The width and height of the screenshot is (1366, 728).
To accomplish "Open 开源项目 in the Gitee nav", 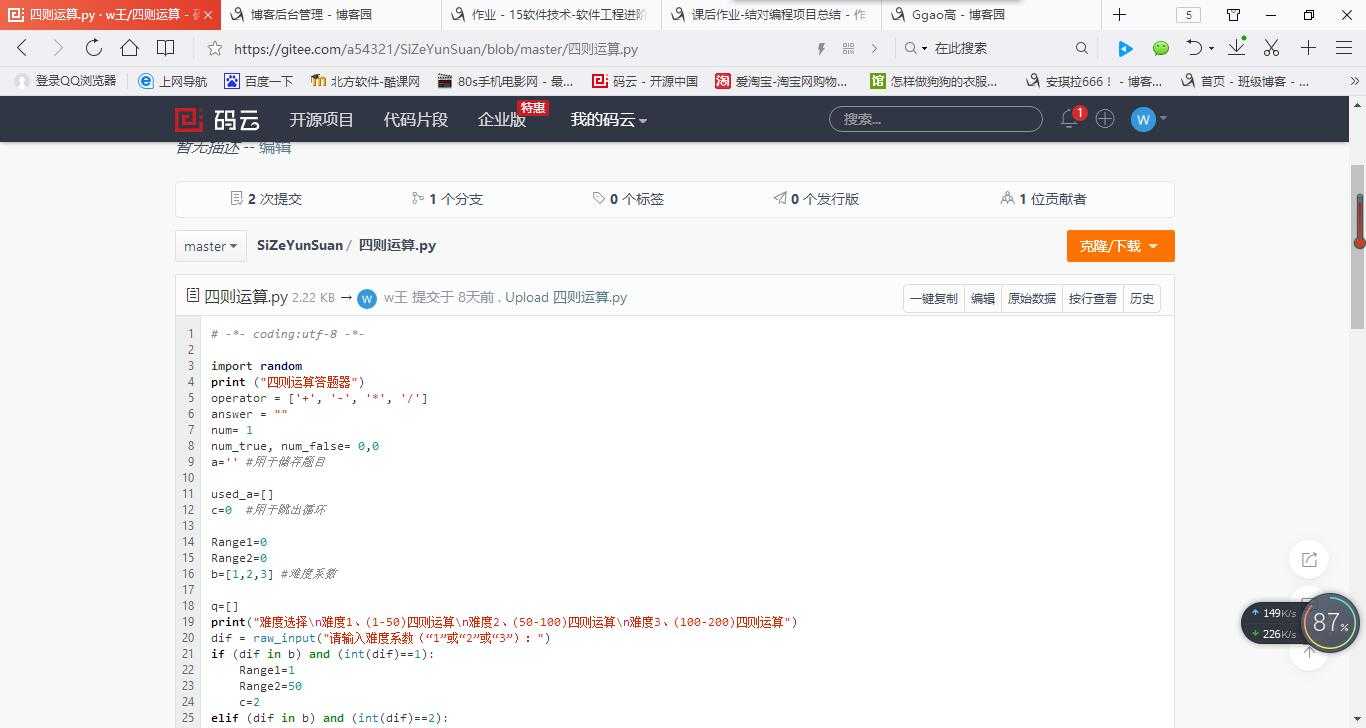I will 321,120.
